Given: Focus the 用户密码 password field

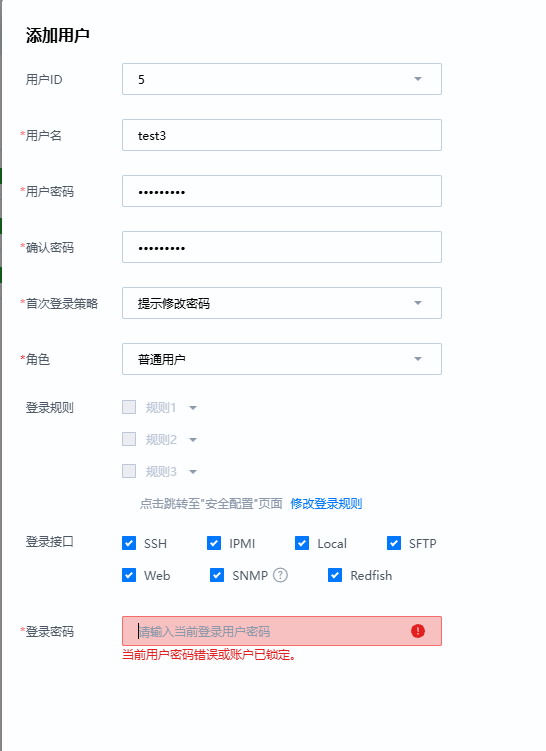Looking at the screenshot, I should (x=282, y=191).
